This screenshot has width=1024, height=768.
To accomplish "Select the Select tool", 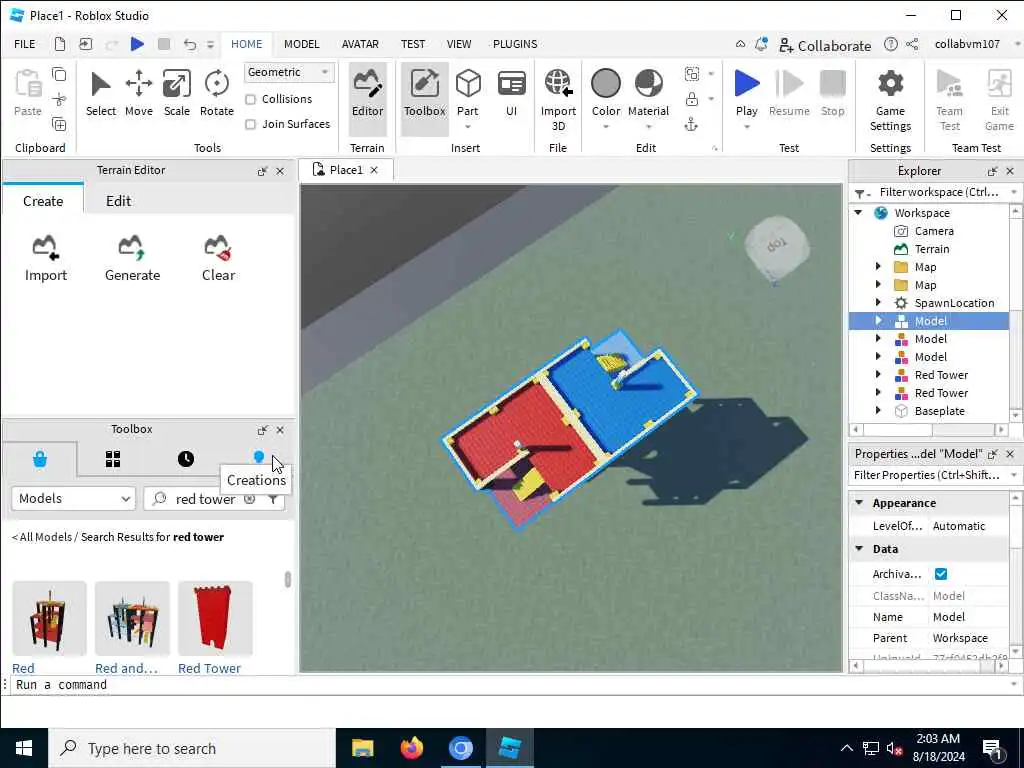I will pos(101,94).
